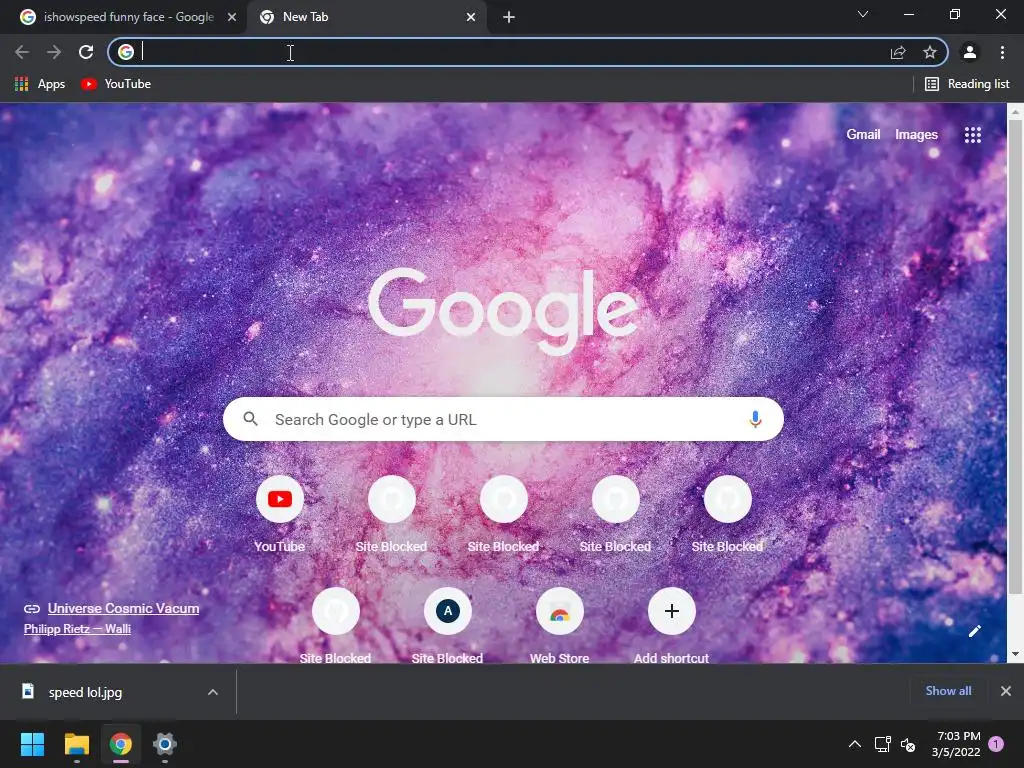This screenshot has height=768, width=1024.
Task: Open Philipp Rietz — Walli link
Action: (x=77, y=629)
